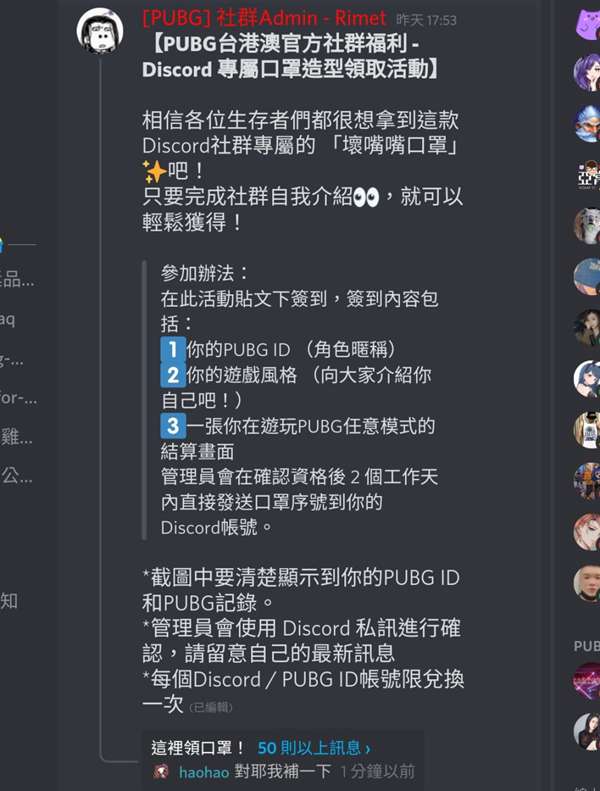600x791 pixels.
Task: Click the blue wizard member avatar
Action: coord(587,124)
